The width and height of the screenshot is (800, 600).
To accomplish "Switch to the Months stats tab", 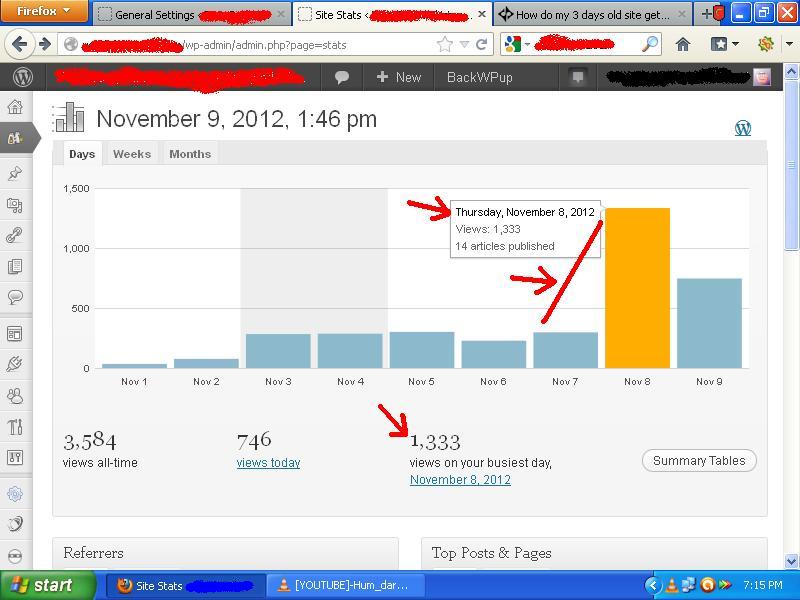I will pyautogui.click(x=190, y=154).
